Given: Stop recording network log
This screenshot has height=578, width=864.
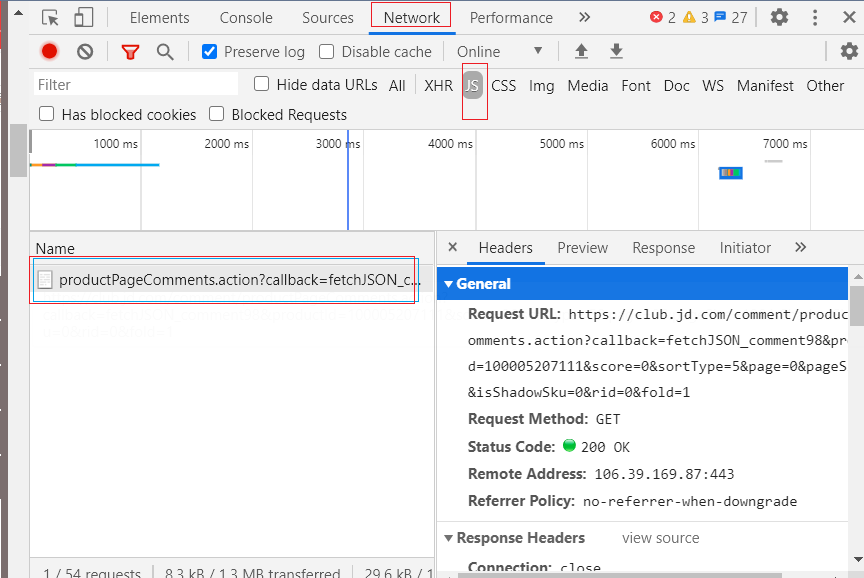Looking at the screenshot, I should click(49, 52).
